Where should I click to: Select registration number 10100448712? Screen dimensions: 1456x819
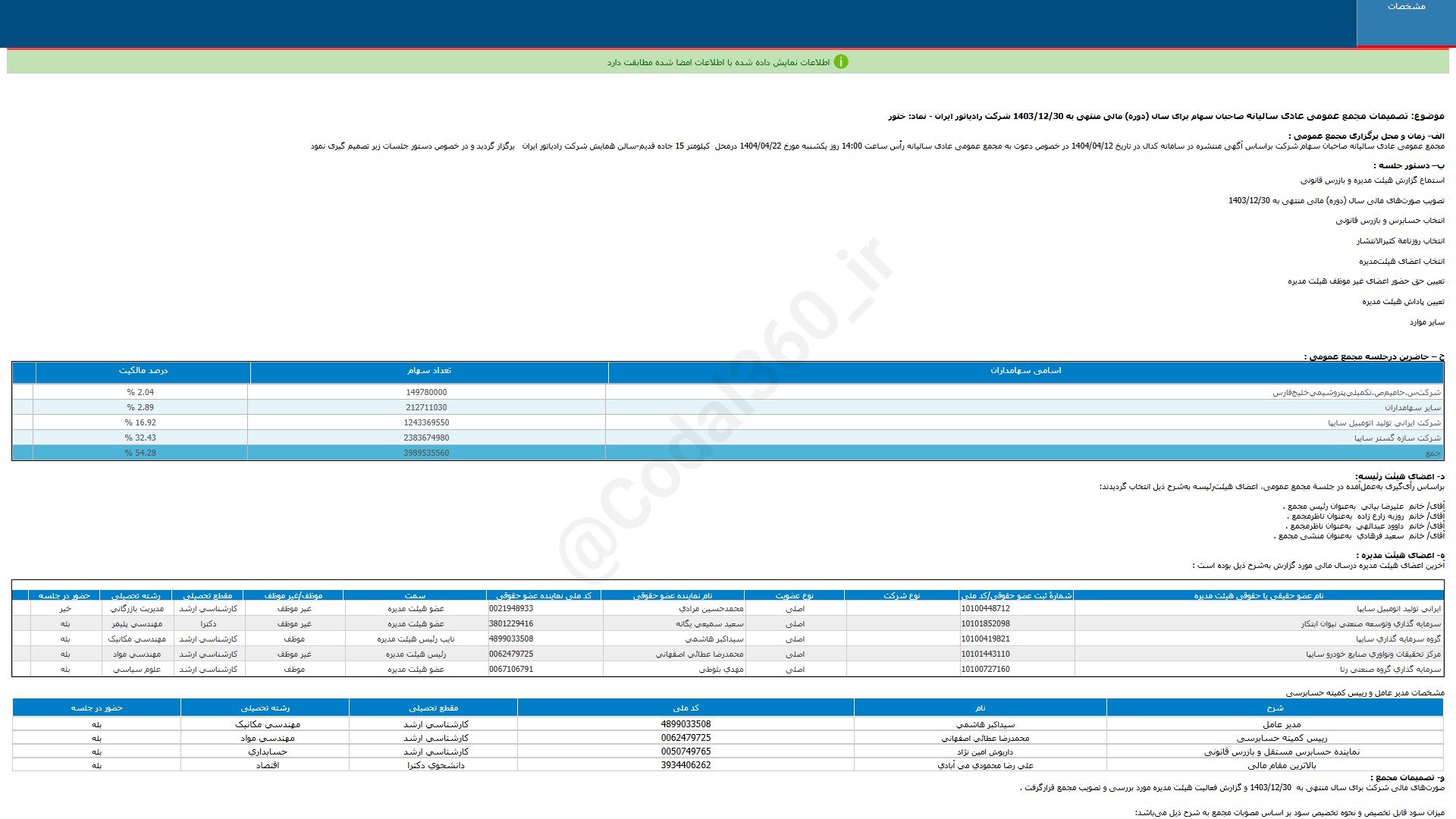pos(985,609)
